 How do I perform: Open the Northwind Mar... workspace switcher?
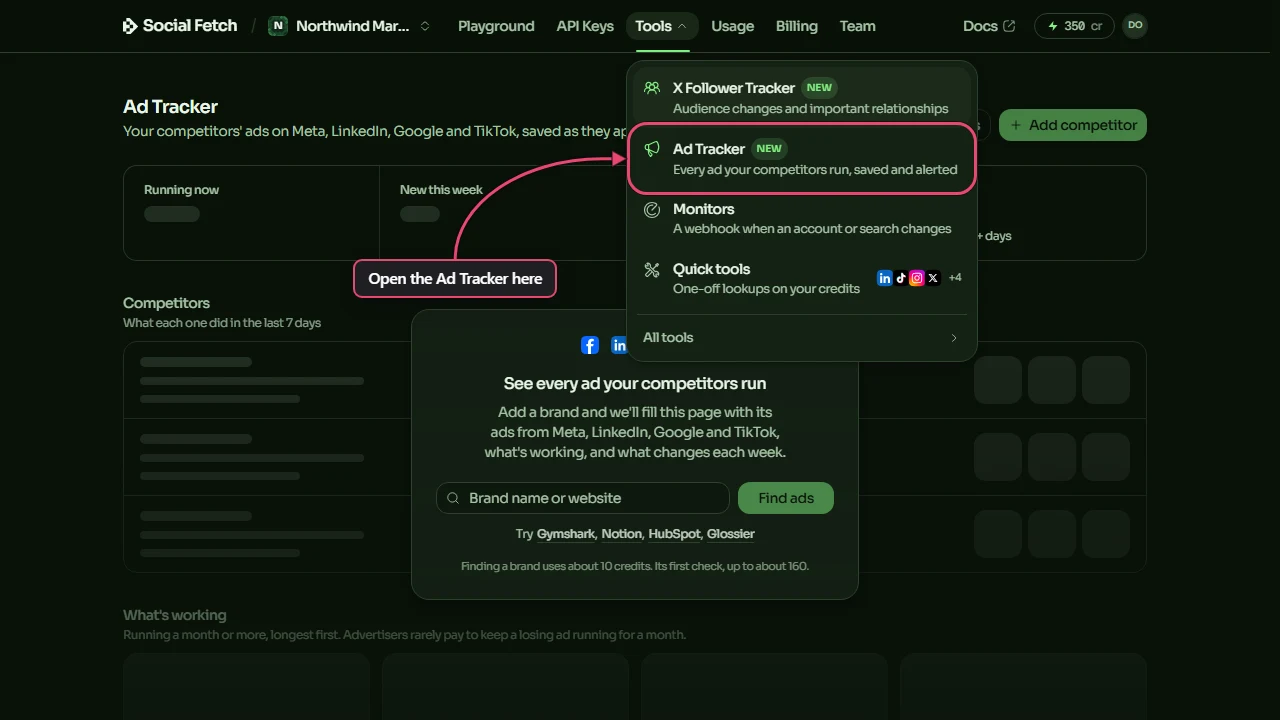pyautogui.click(x=350, y=26)
